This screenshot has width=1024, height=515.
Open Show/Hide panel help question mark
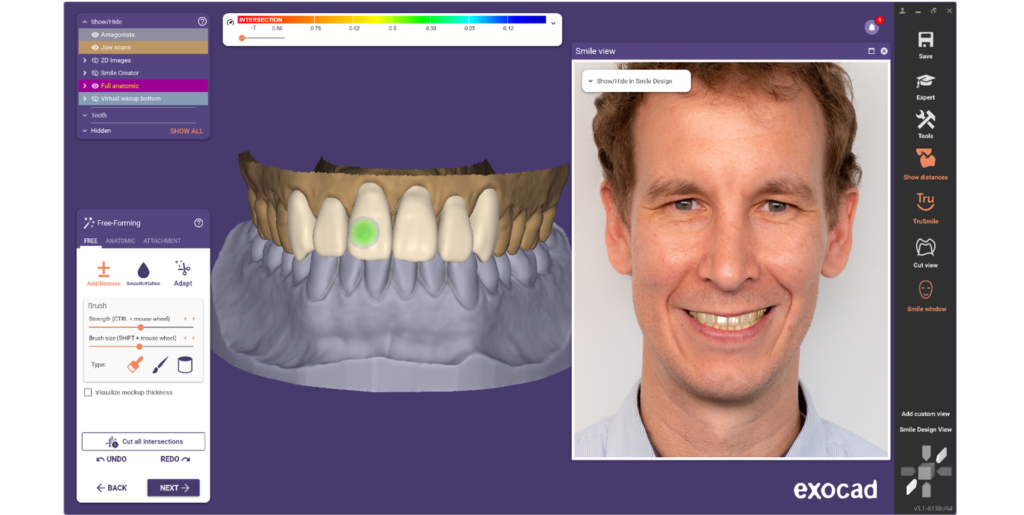202,22
